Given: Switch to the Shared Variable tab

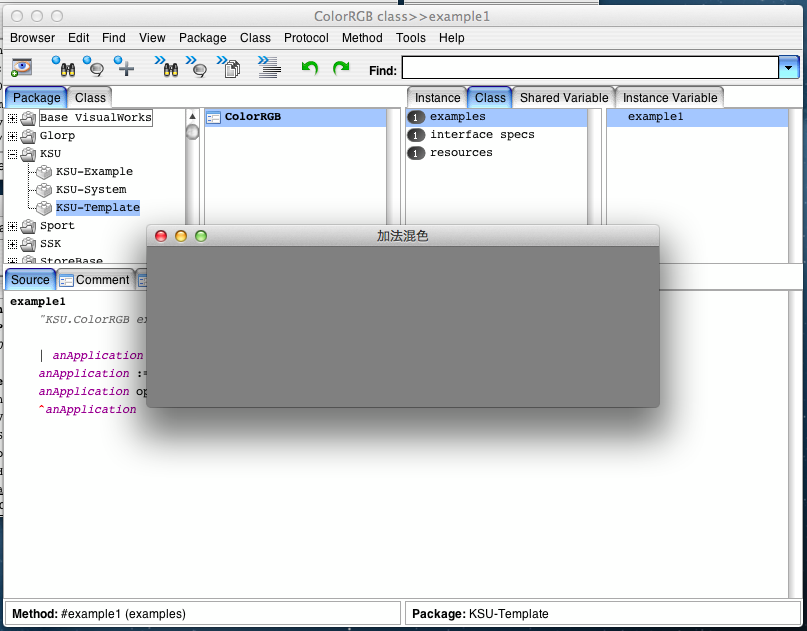Looking at the screenshot, I should [x=563, y=98].
